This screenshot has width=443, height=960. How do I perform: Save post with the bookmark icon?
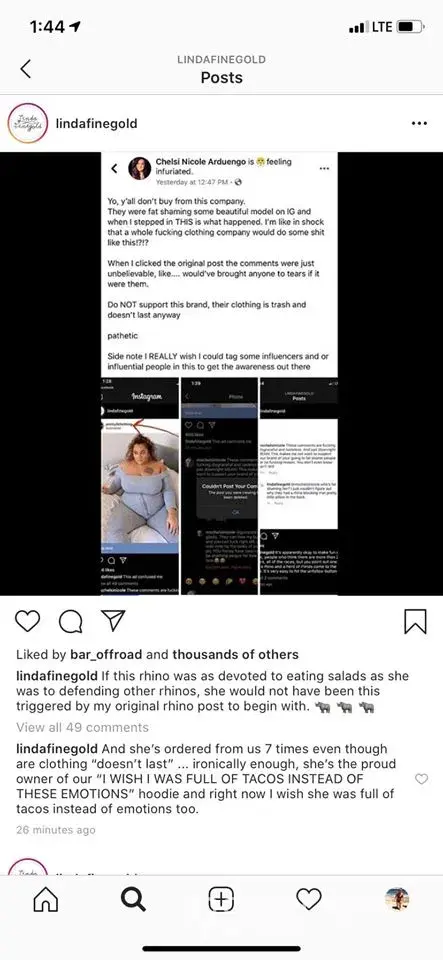click(415, 621)
